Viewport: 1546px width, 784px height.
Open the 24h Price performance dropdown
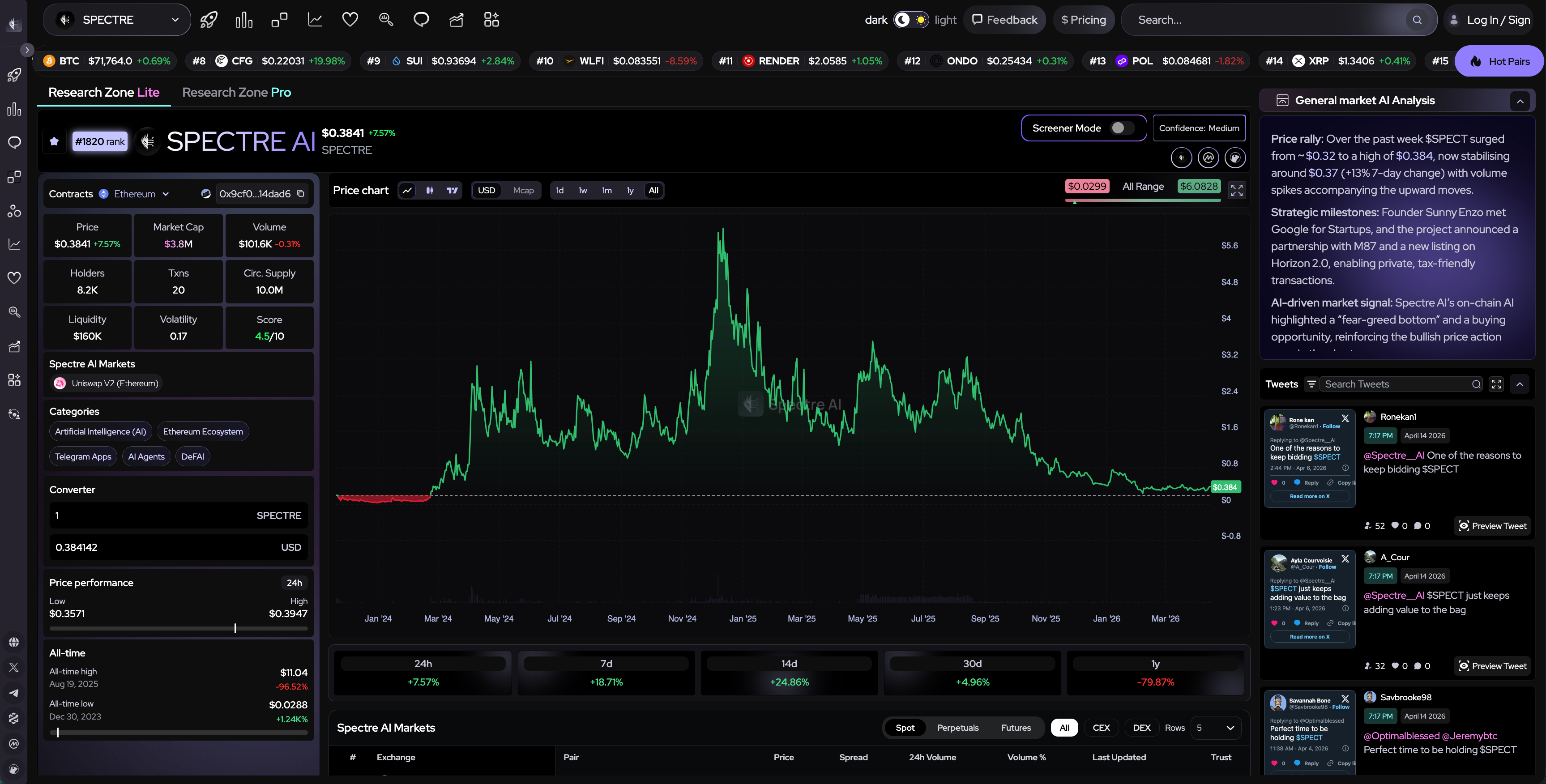pos(294,583)
